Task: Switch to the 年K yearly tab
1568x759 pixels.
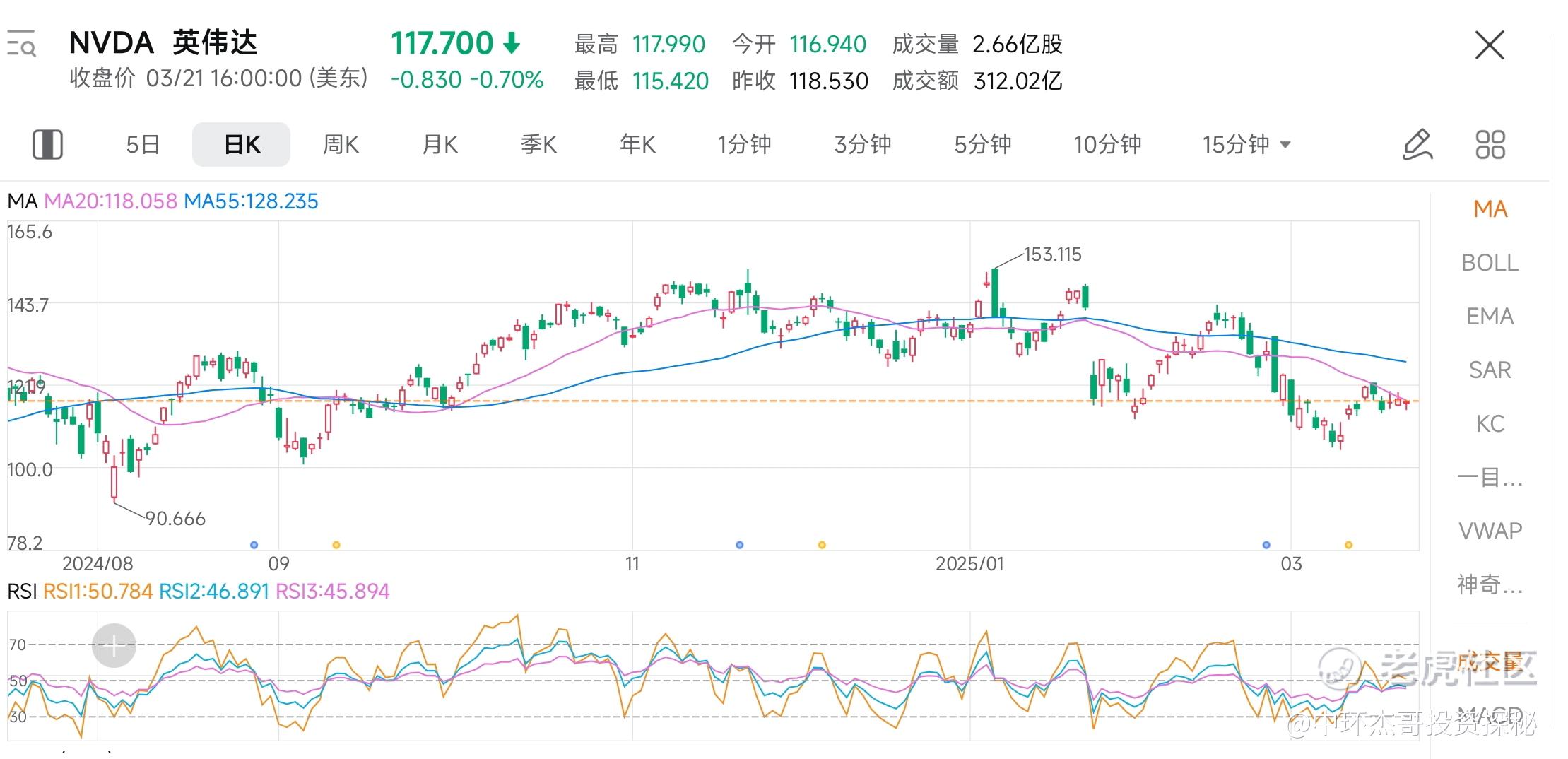Action: tap(637, 144)
